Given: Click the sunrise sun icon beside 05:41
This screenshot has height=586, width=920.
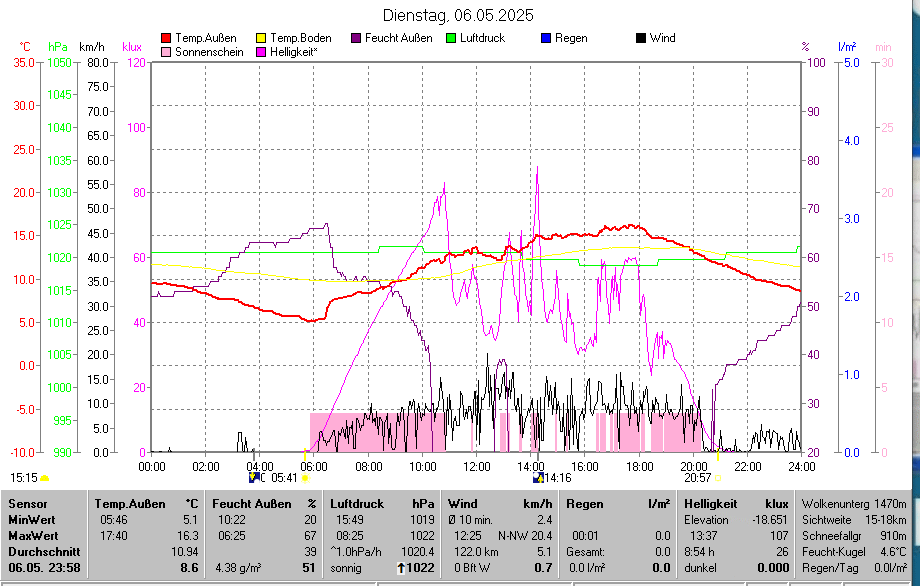Looking at the screenshot, I should (305, 478).
